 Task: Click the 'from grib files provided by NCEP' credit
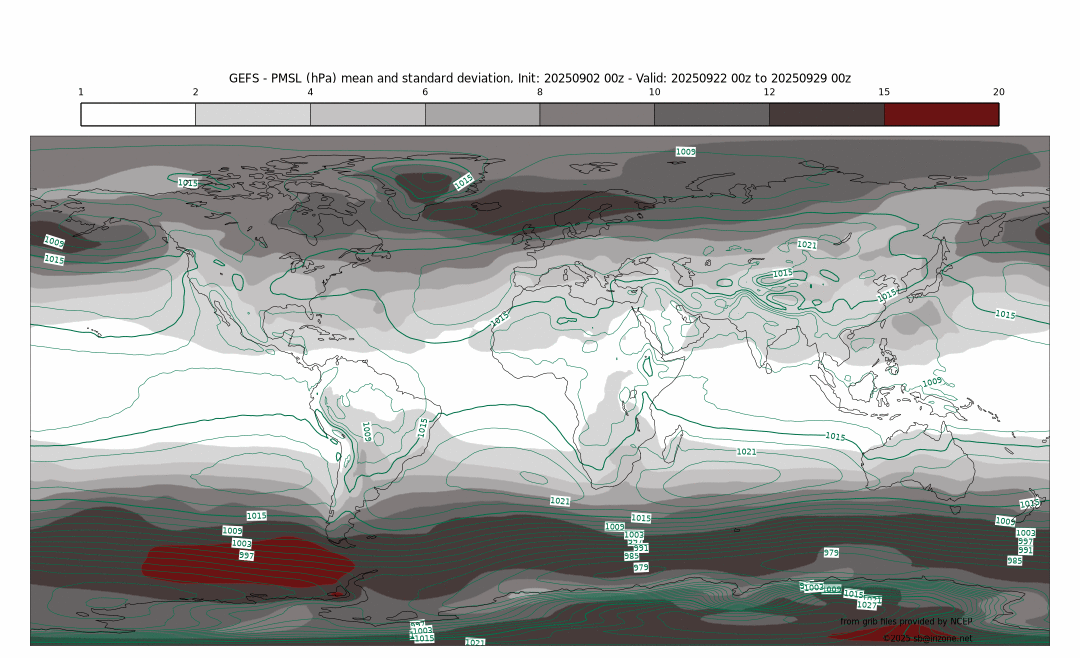905,622
